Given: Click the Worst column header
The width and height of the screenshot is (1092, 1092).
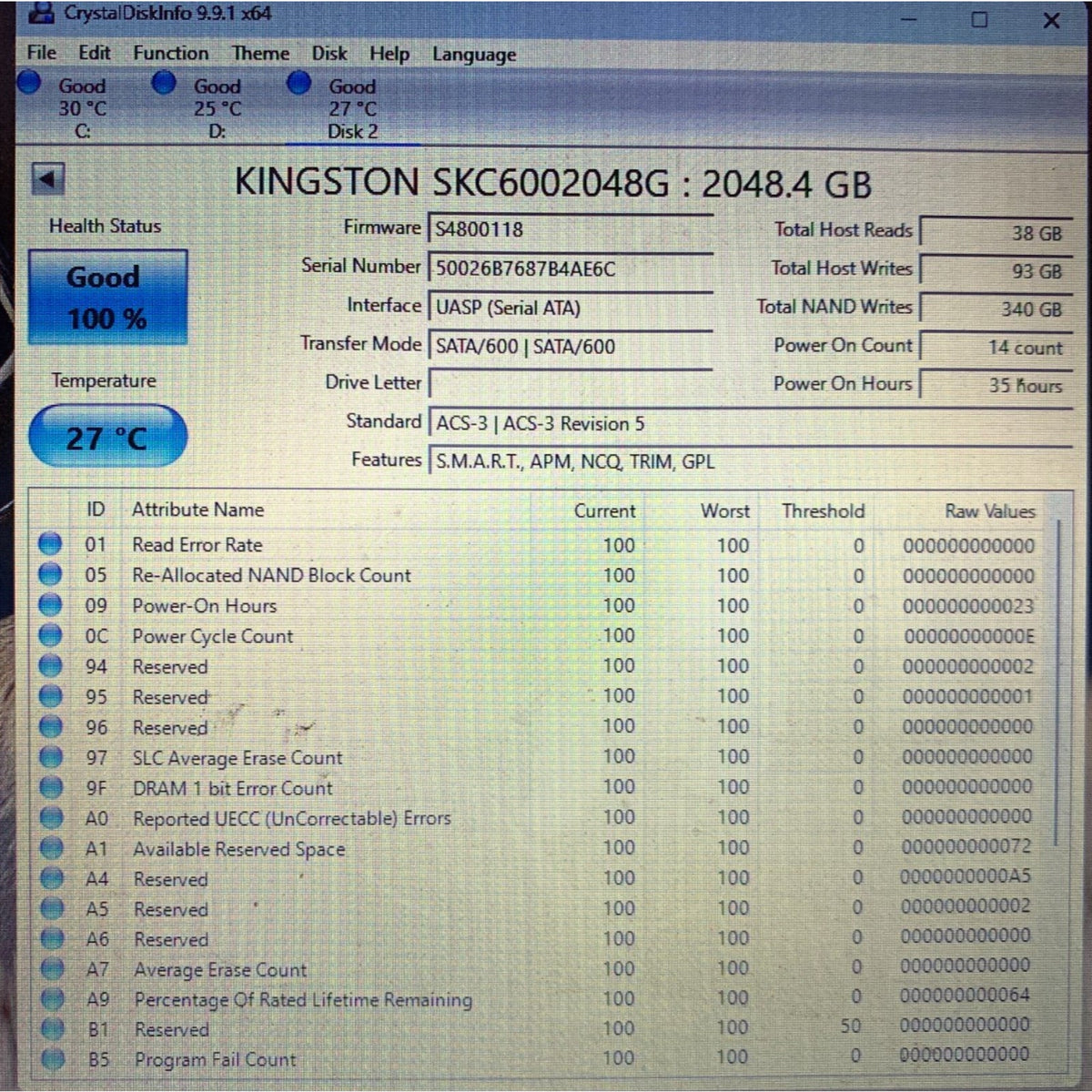Looking at the screenshot, I should [725, 511].
